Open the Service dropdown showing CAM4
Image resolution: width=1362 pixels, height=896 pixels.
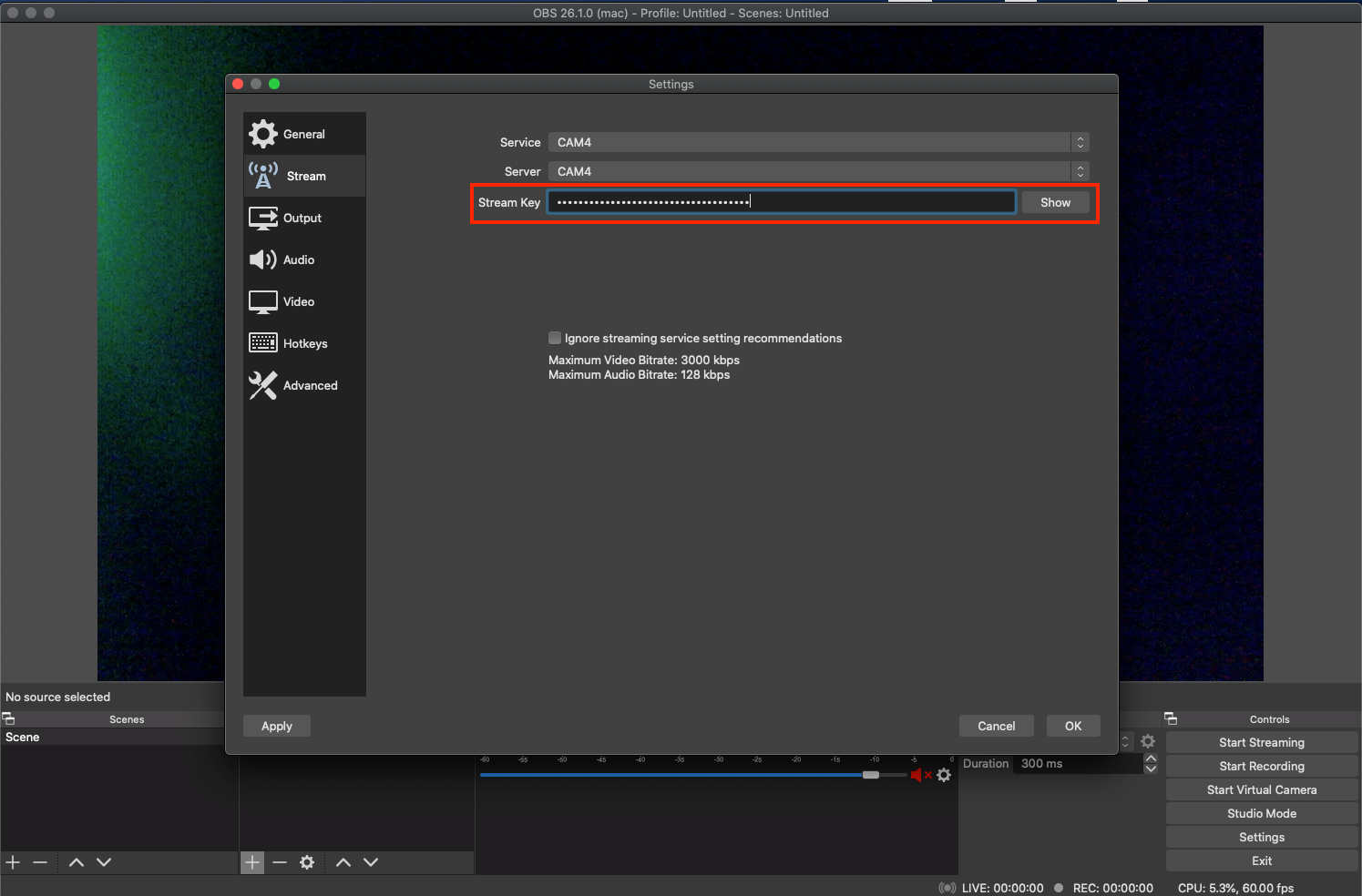tap(817, 143)
